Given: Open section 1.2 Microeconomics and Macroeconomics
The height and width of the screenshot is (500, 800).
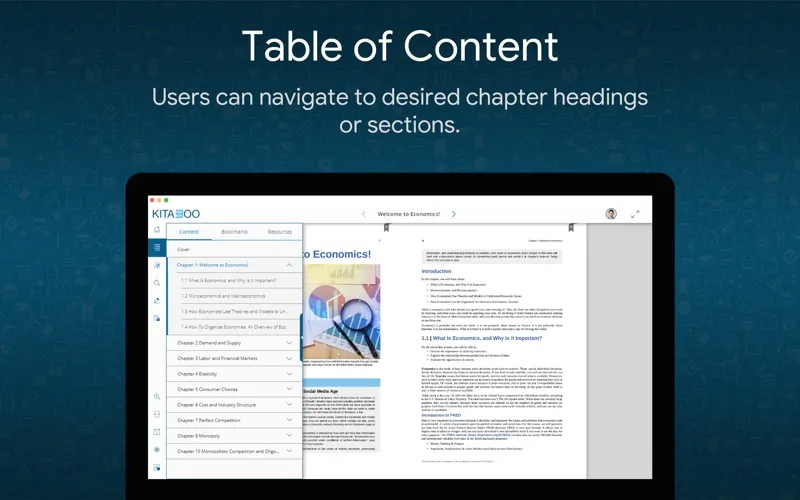Looking at the screenshot, I should click(x=223, y=296).
